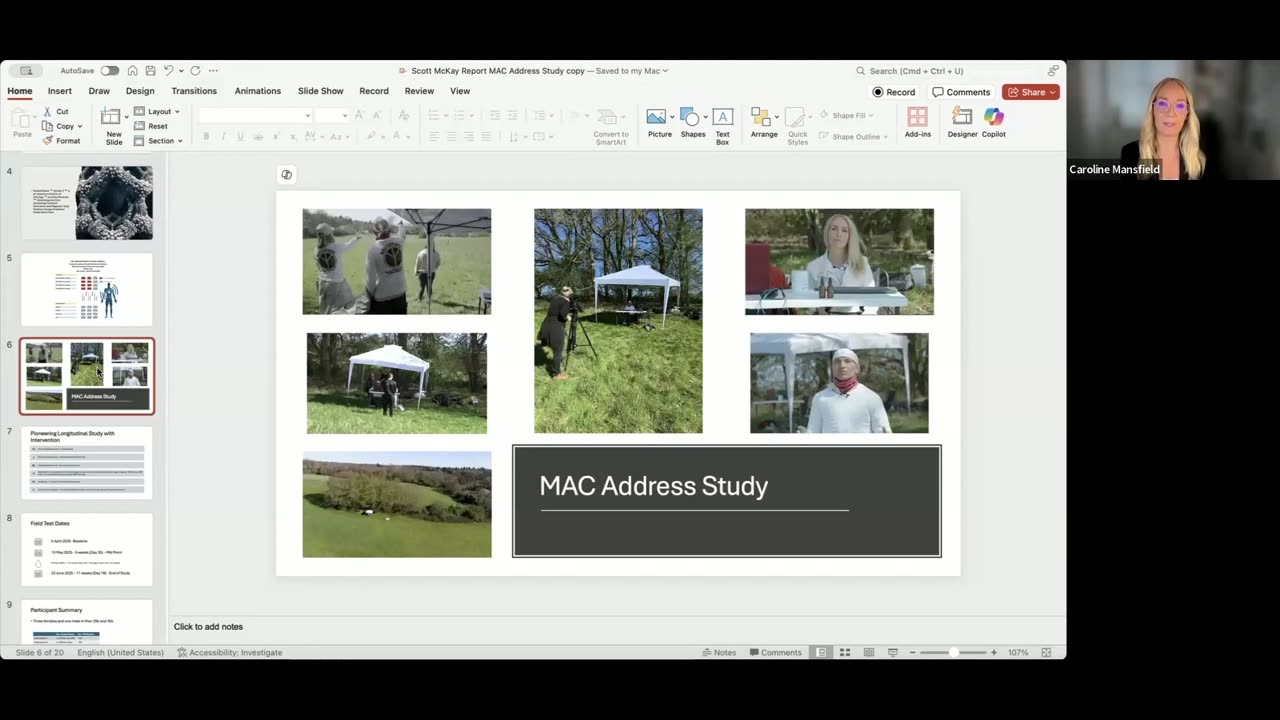
Task: Open the font size combo box
Action: coord(330,116)
